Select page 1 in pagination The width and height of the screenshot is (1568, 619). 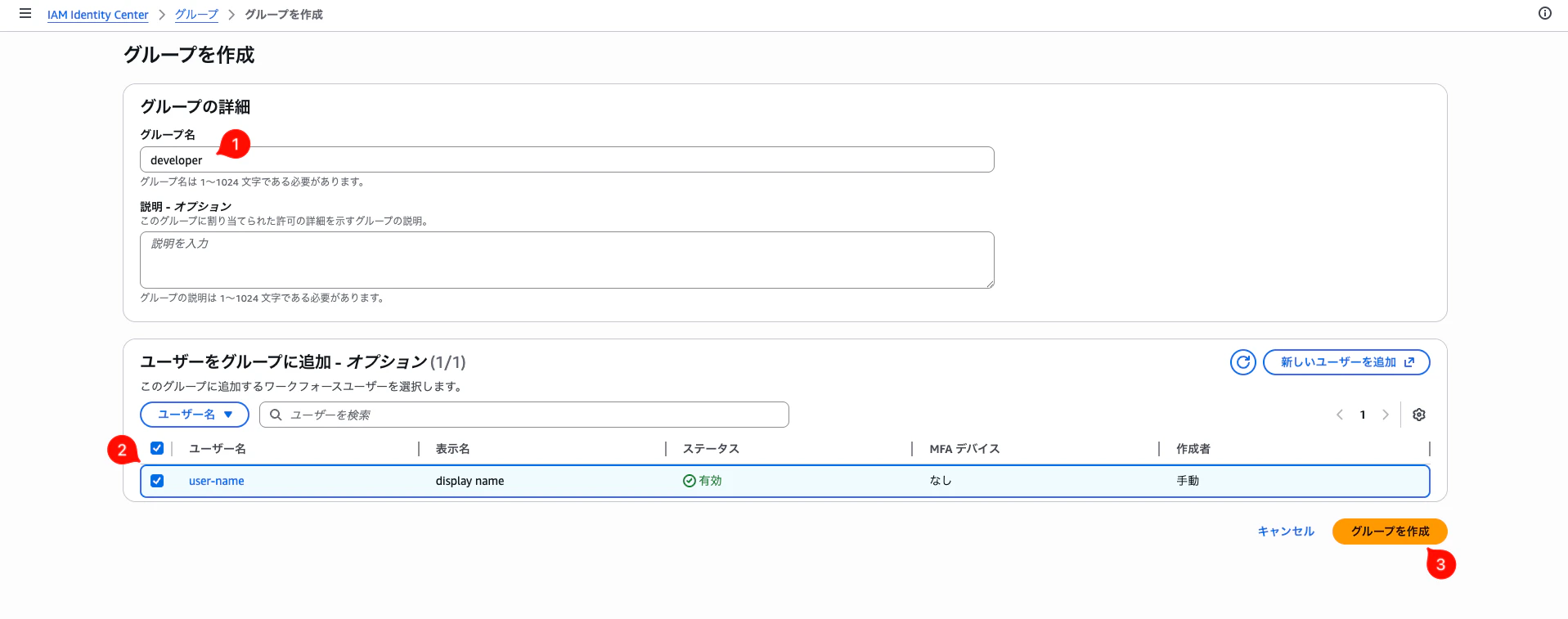point(1363,415)
